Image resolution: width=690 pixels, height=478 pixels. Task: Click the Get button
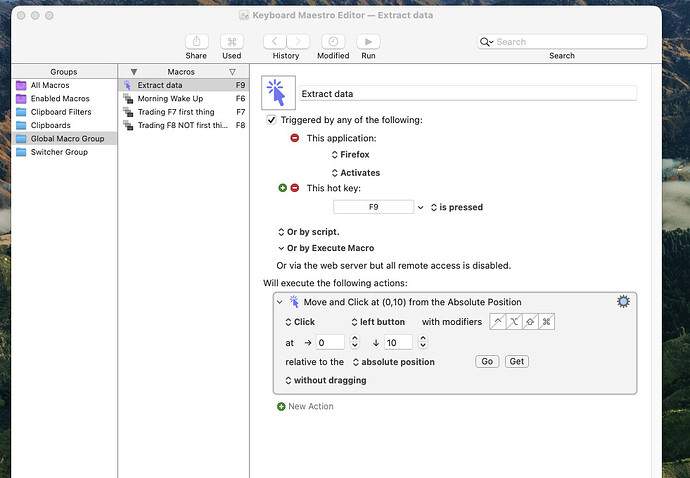pyautogui.click(x=517, y=361)
